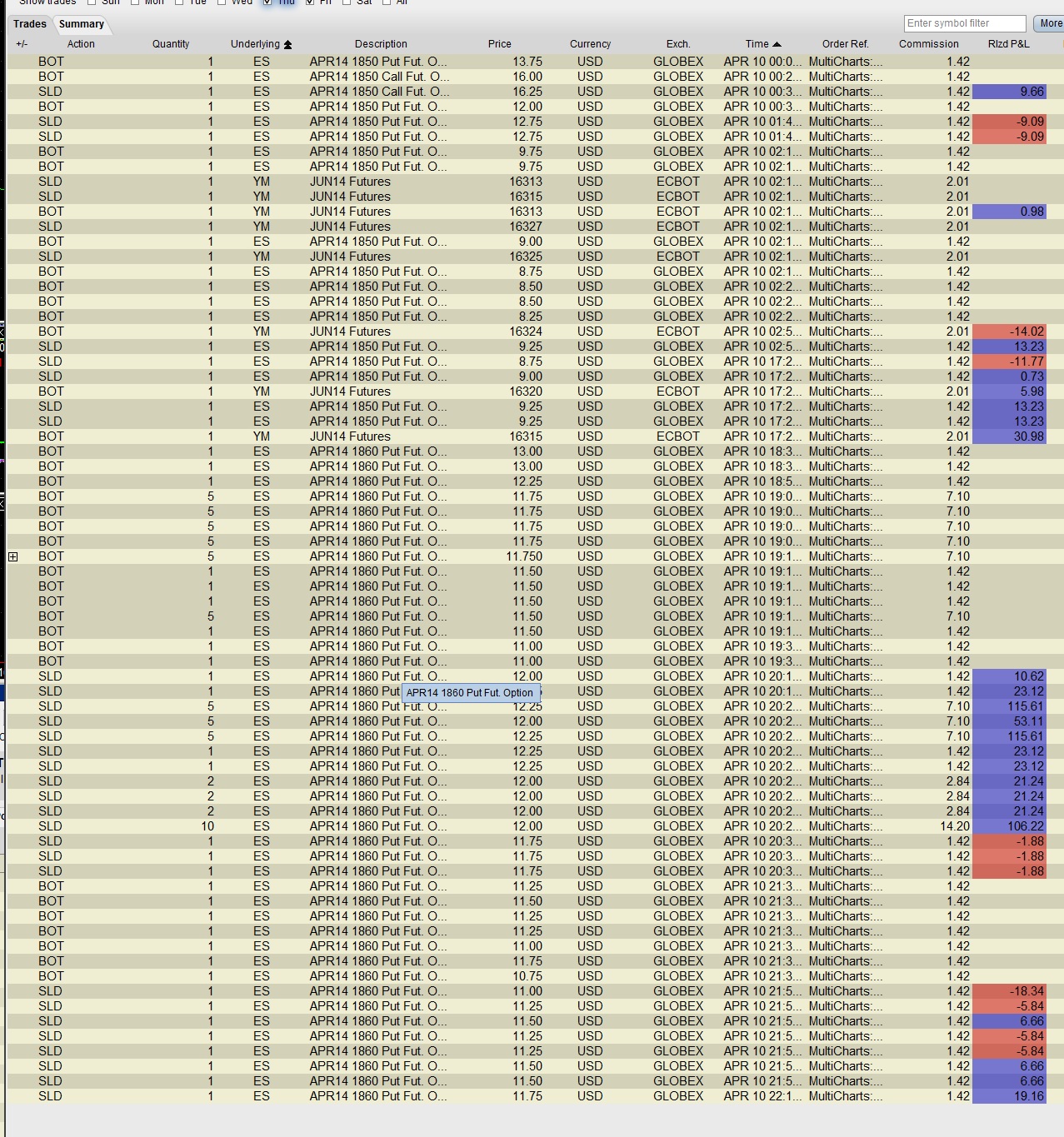Viewport: 1064px width, 1137px height.
Task: Select the realized P&L cell 19.16
Action: click(1009, 1096)
